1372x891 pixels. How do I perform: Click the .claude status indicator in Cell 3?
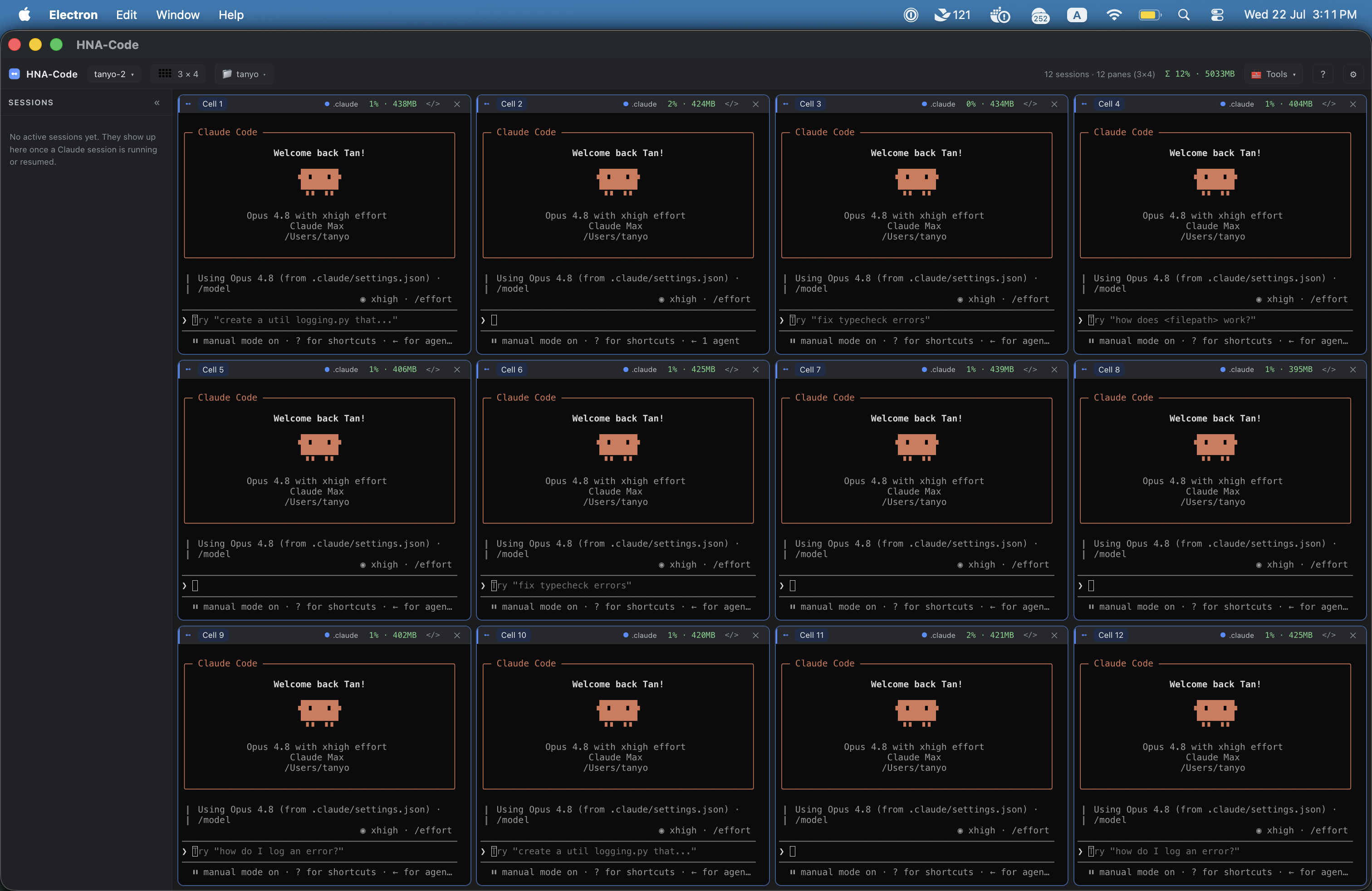point(939,104)
